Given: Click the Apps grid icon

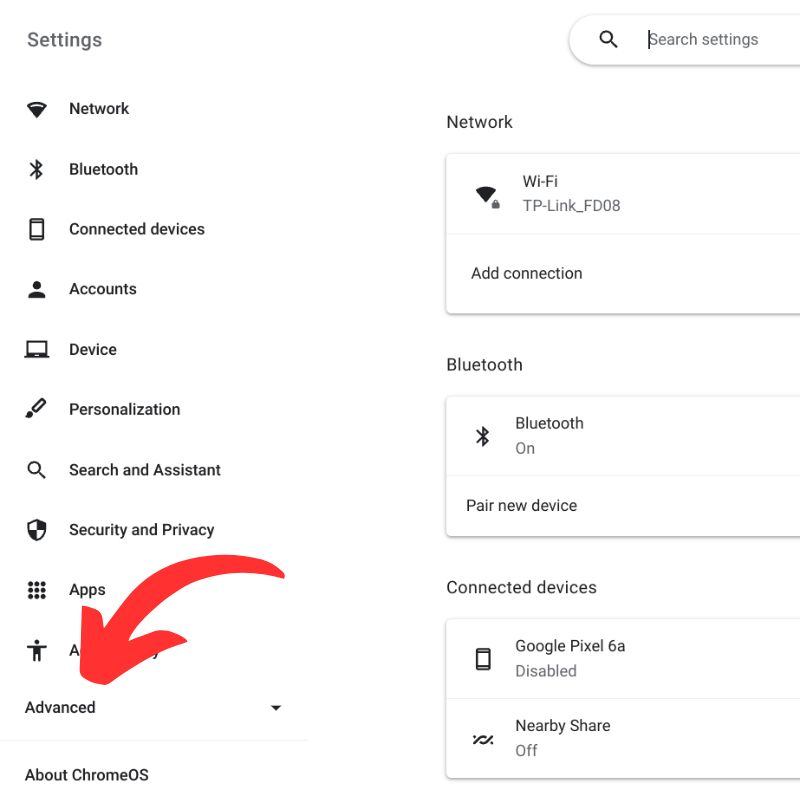Looking at the screenshot, I should tap(37, 590).
